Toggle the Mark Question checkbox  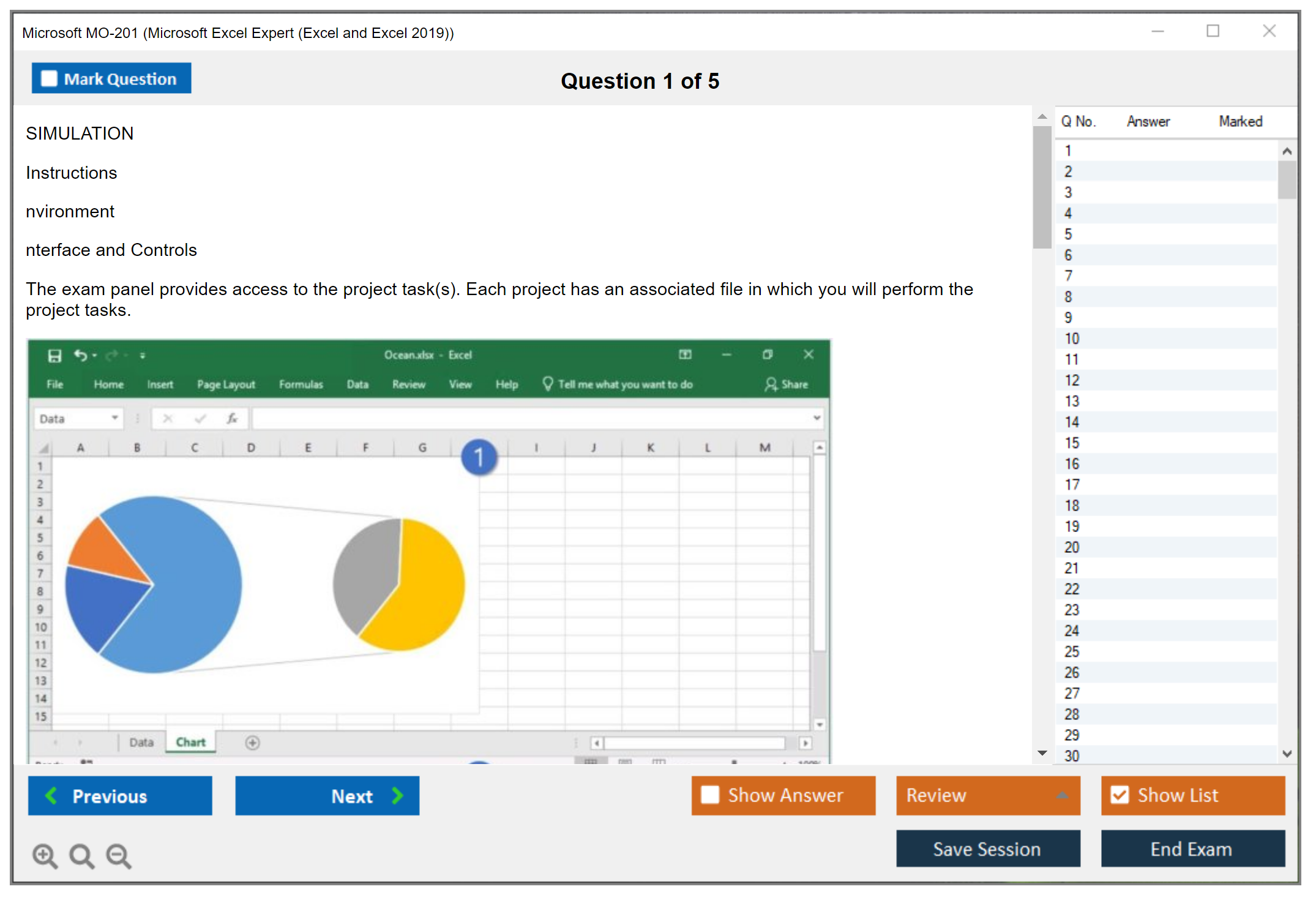click(x=49, y=78)
